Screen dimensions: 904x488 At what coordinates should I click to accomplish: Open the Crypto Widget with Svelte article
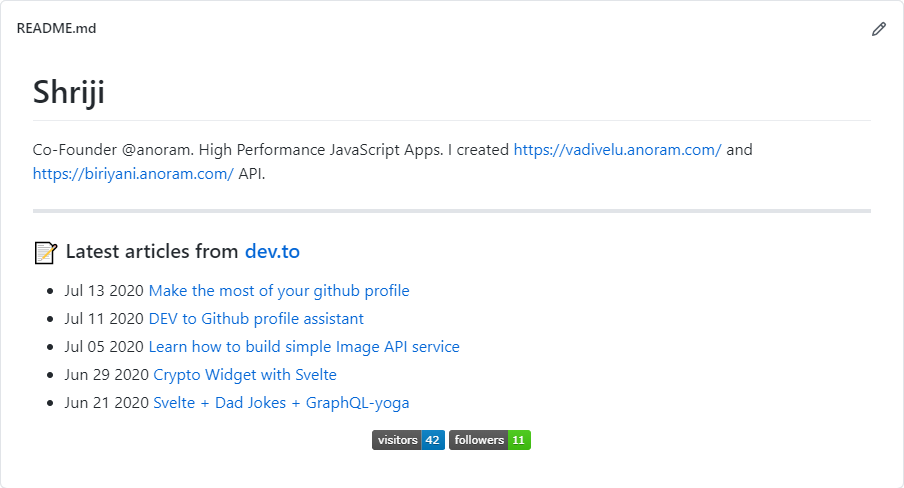[x=245, y=375]
